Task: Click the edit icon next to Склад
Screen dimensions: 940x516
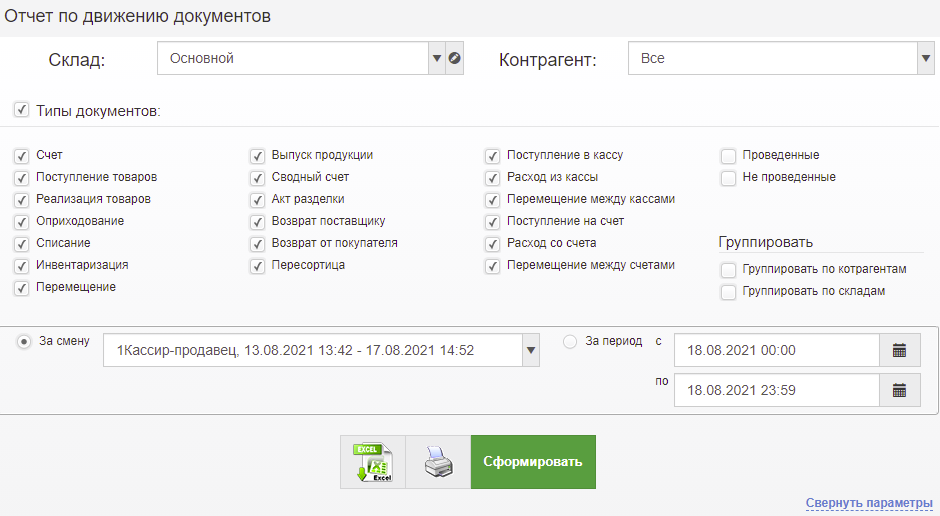Action: click(455, 58)
